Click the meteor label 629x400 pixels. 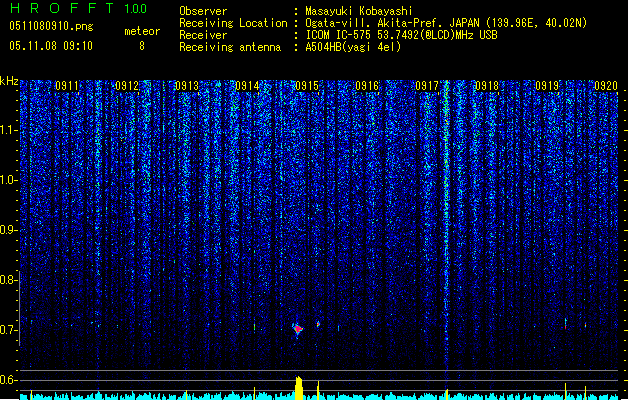[x=142, y=31]
